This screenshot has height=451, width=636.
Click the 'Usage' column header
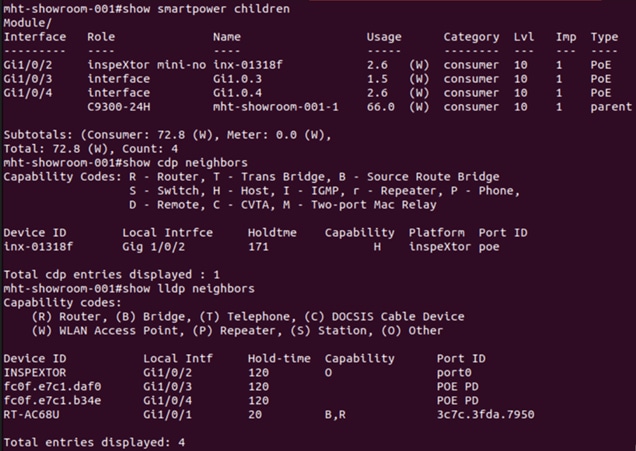click(x=384, y=37)
